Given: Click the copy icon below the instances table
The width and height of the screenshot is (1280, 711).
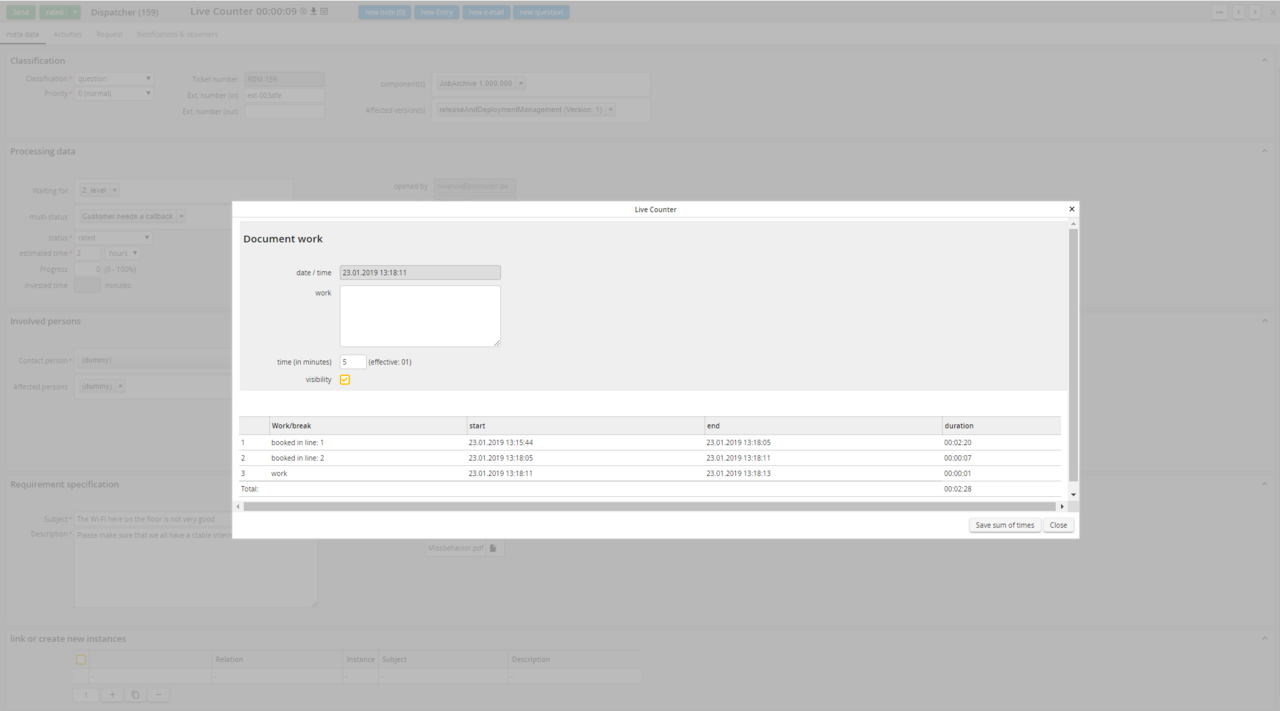Looking at the screenshot, I should point(135,695).
